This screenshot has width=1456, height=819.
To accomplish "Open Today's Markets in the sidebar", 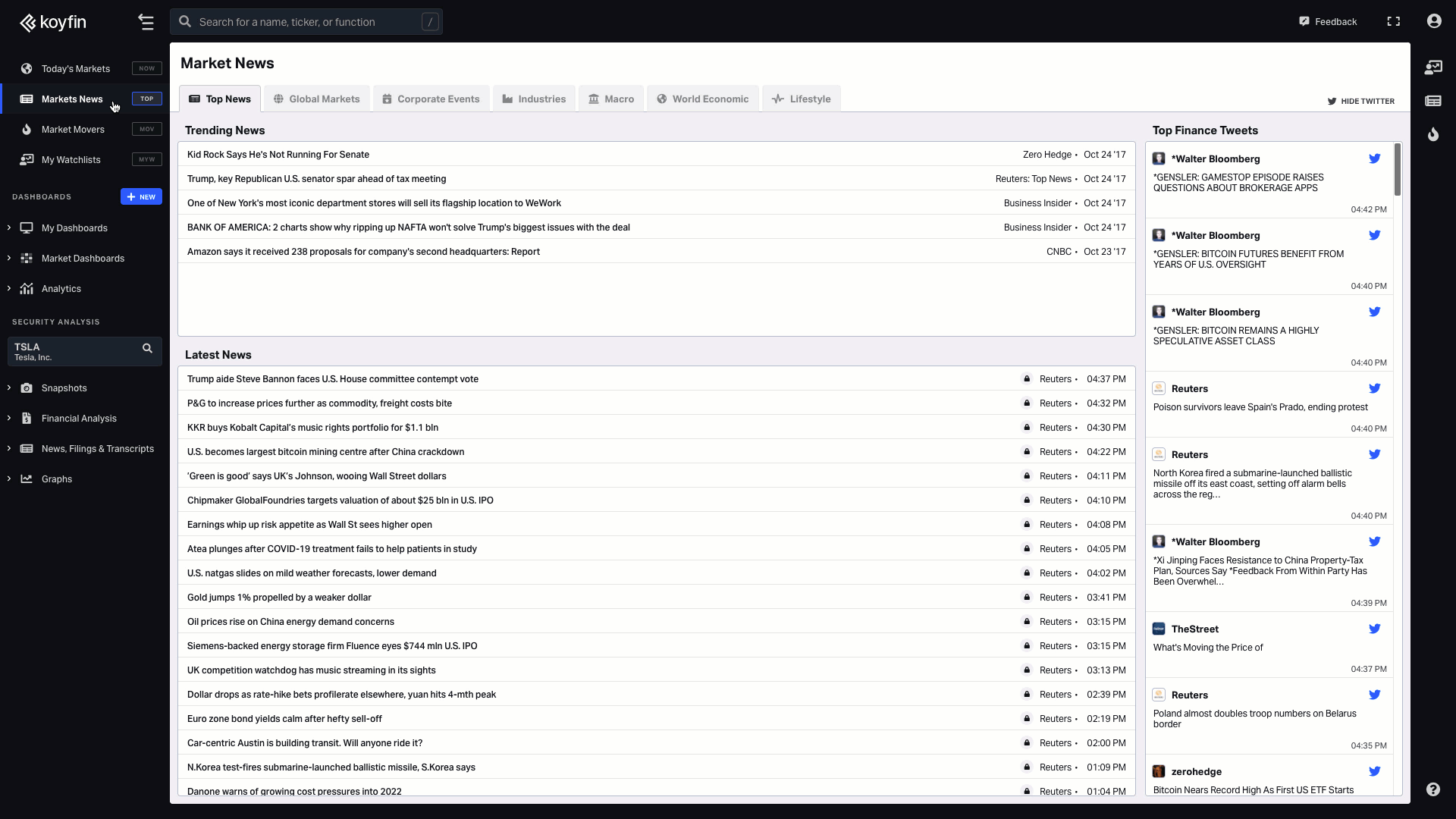I will pyautogui.click(x=85, y=69).
